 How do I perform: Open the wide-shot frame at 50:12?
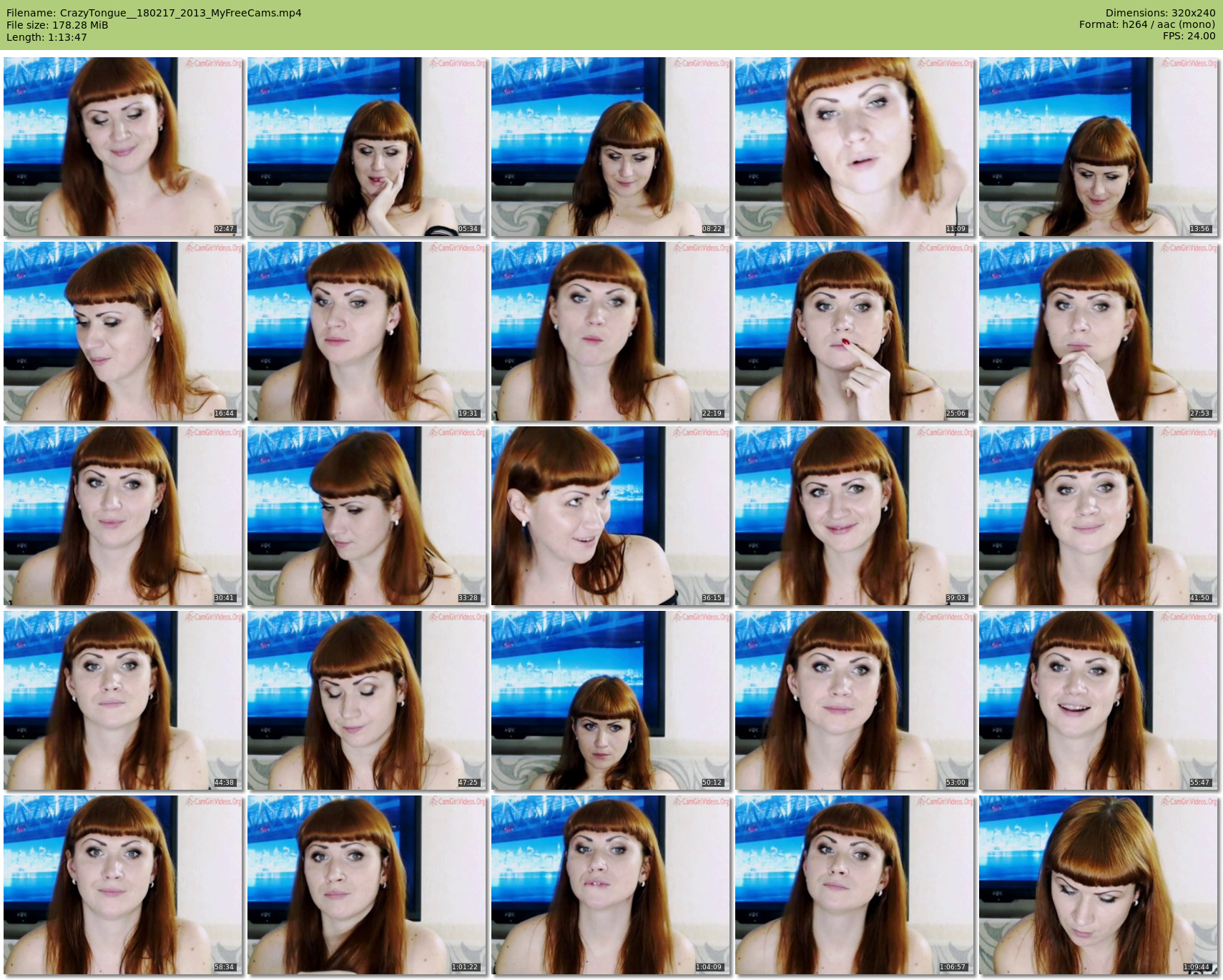tap(611, 700)
